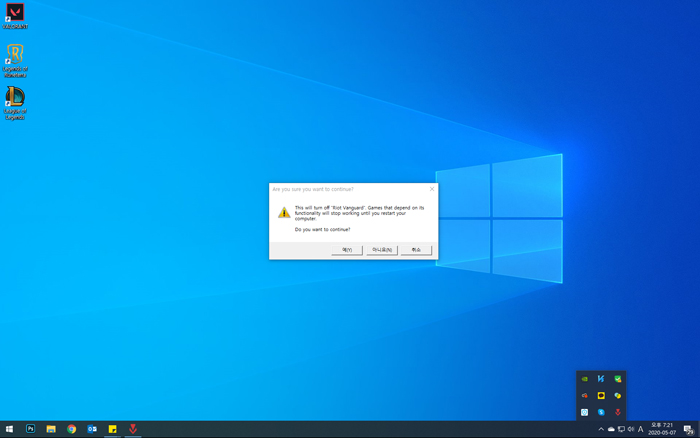Click the KakaoTalk yellow tray icon

[601, 396]
